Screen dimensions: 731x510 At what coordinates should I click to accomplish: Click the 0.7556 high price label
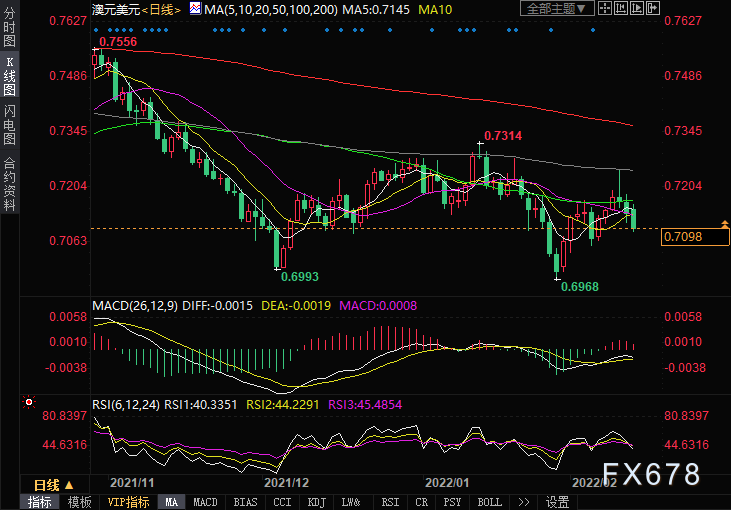point(118,42)
